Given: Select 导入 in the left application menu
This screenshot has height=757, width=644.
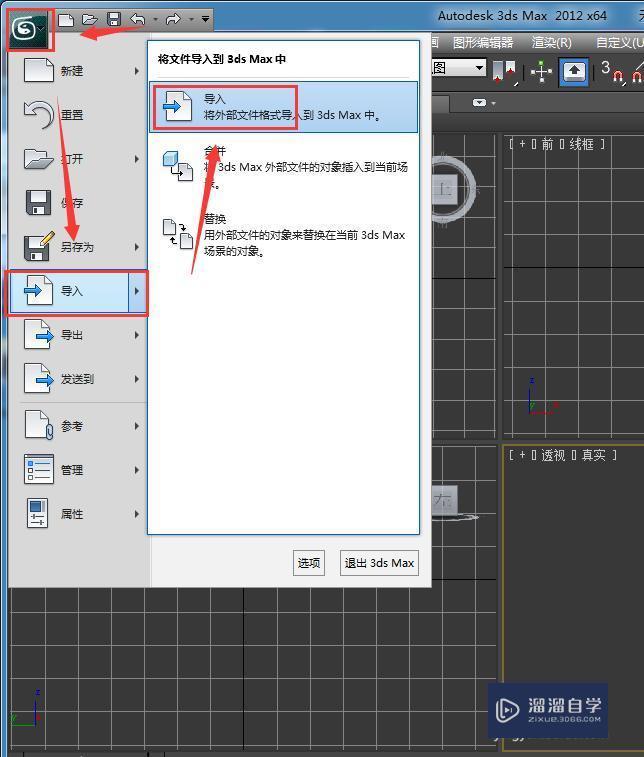Looking at the screenshot, I should (70, 291).
